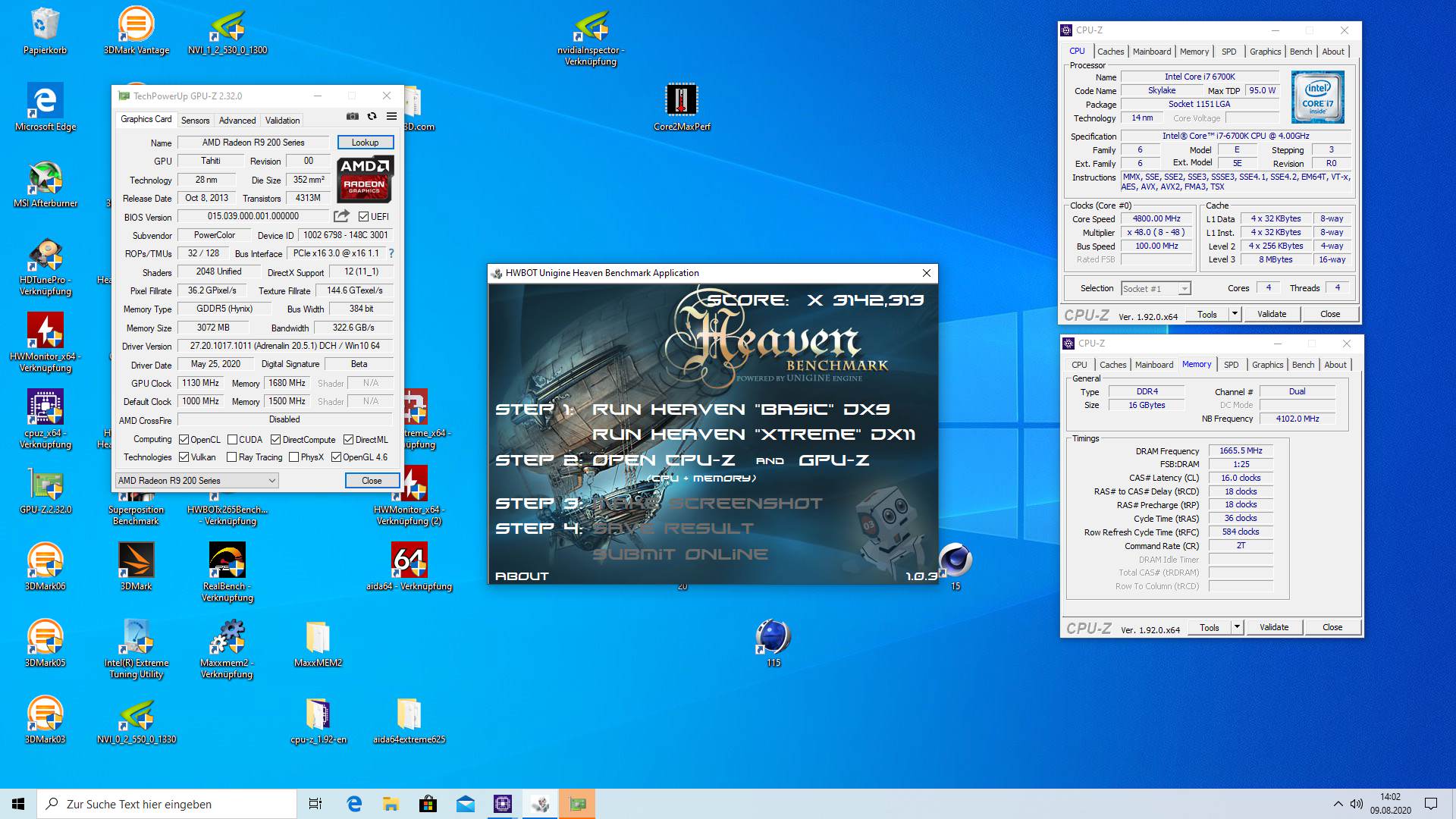Open the NVI_1_2_530_0_1300 desktop icon
Viewport: 1456px width, 819px height.
tap(227, 30)
